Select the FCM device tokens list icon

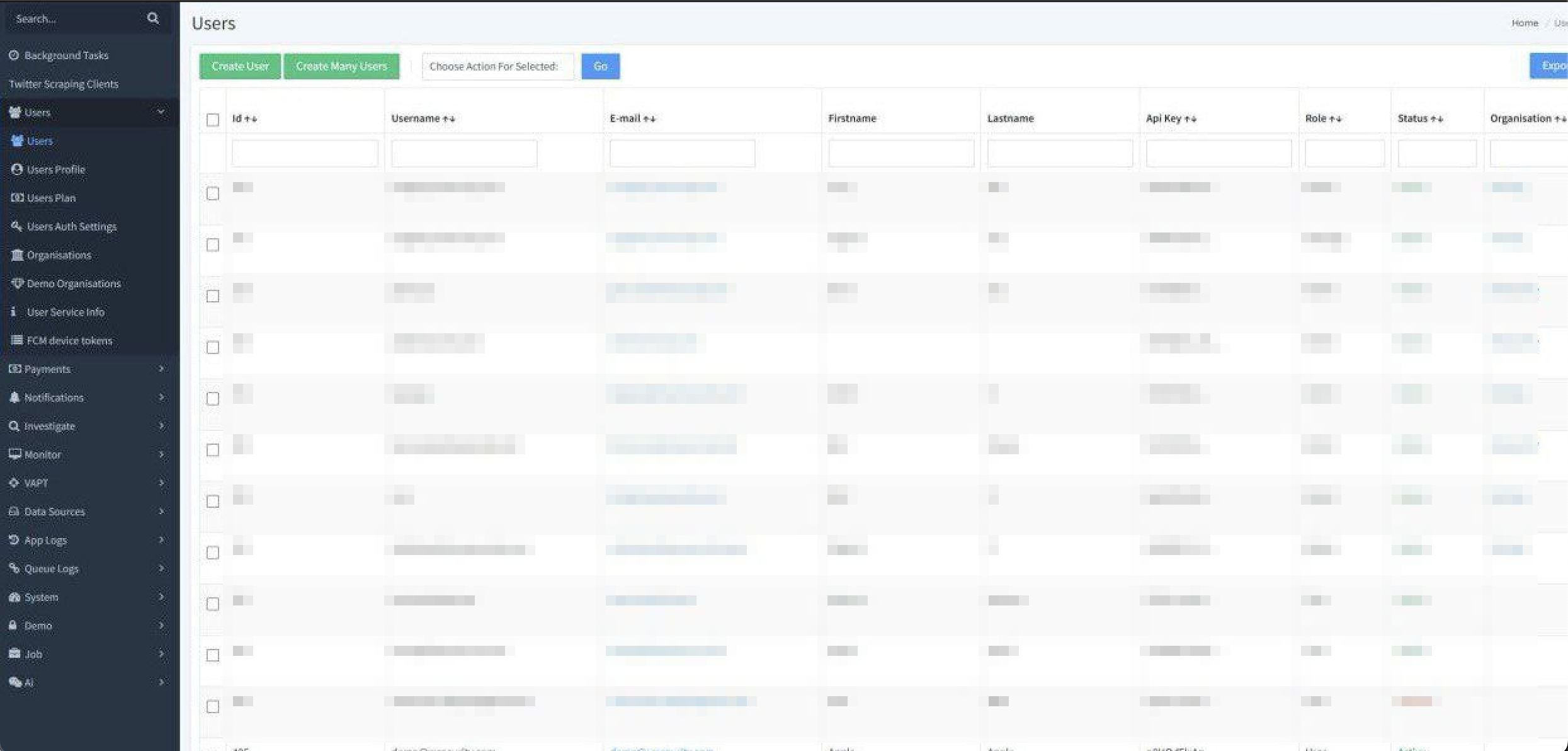coord(17,340)
